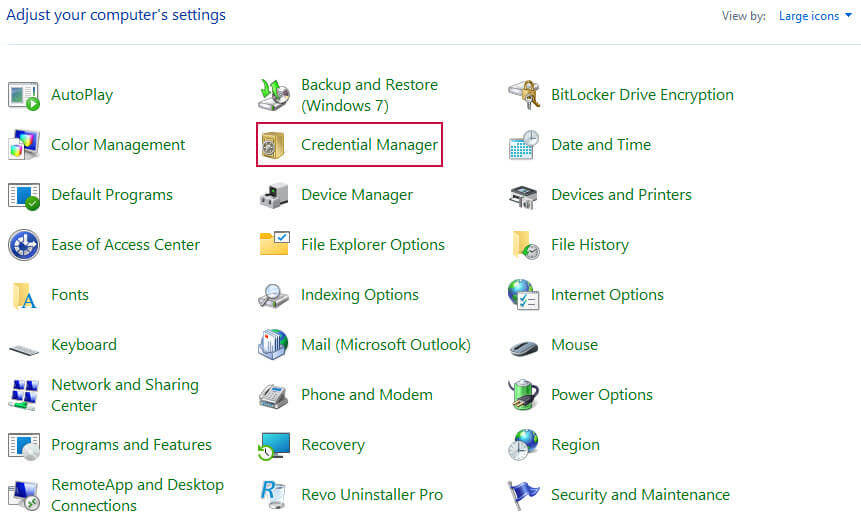Click the Revo Uninstaller Pro icon

coord(273,495)
